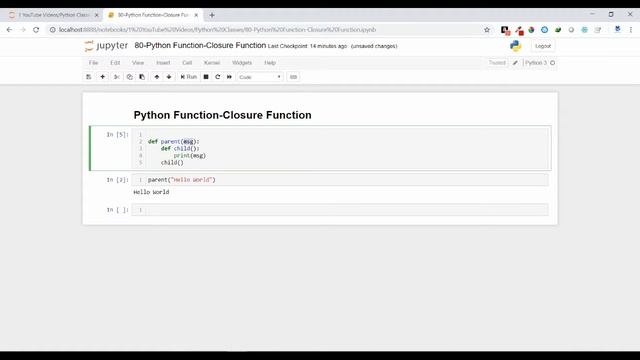This screenshot has height=360, width=640.
Task: Insert a cell below with plus icon
Action: (x=102, y=77)
